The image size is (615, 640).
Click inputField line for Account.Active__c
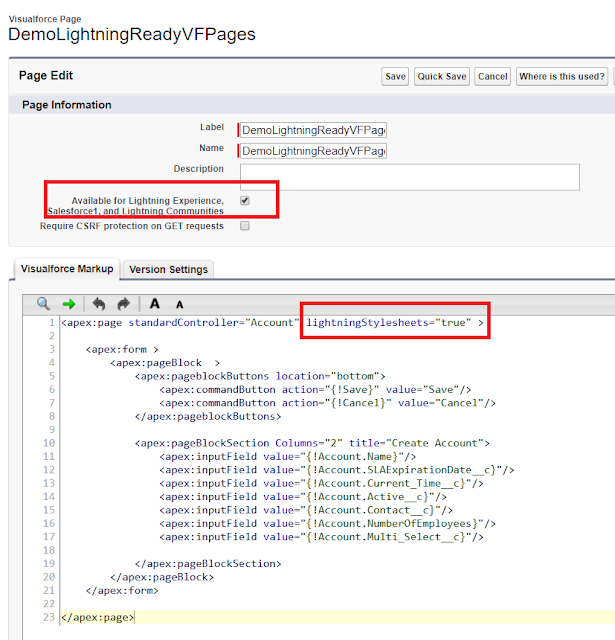tap(303, 497)
